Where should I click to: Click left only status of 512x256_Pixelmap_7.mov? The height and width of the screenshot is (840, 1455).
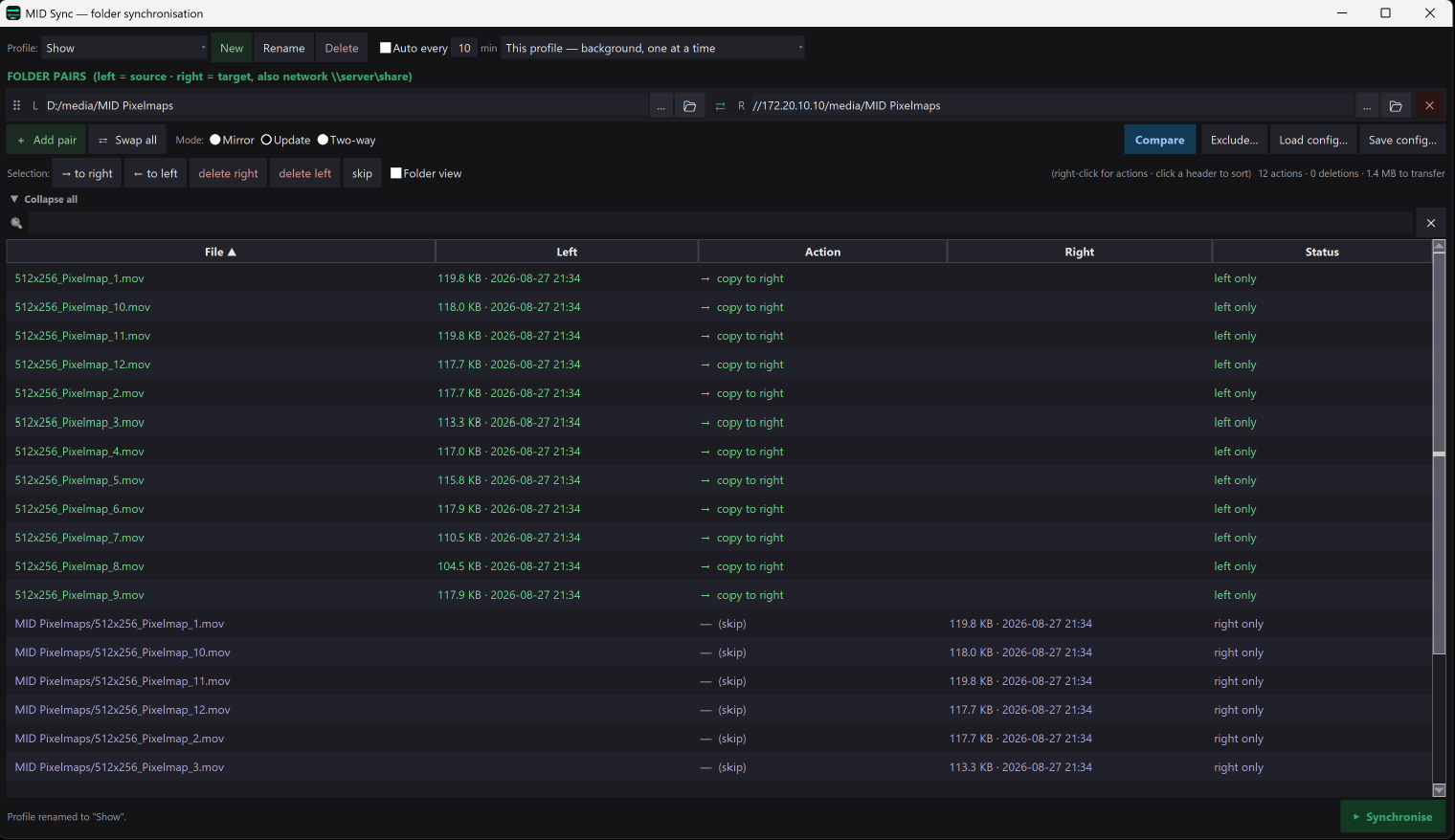pyautogui.click(x=1235, y=538)
